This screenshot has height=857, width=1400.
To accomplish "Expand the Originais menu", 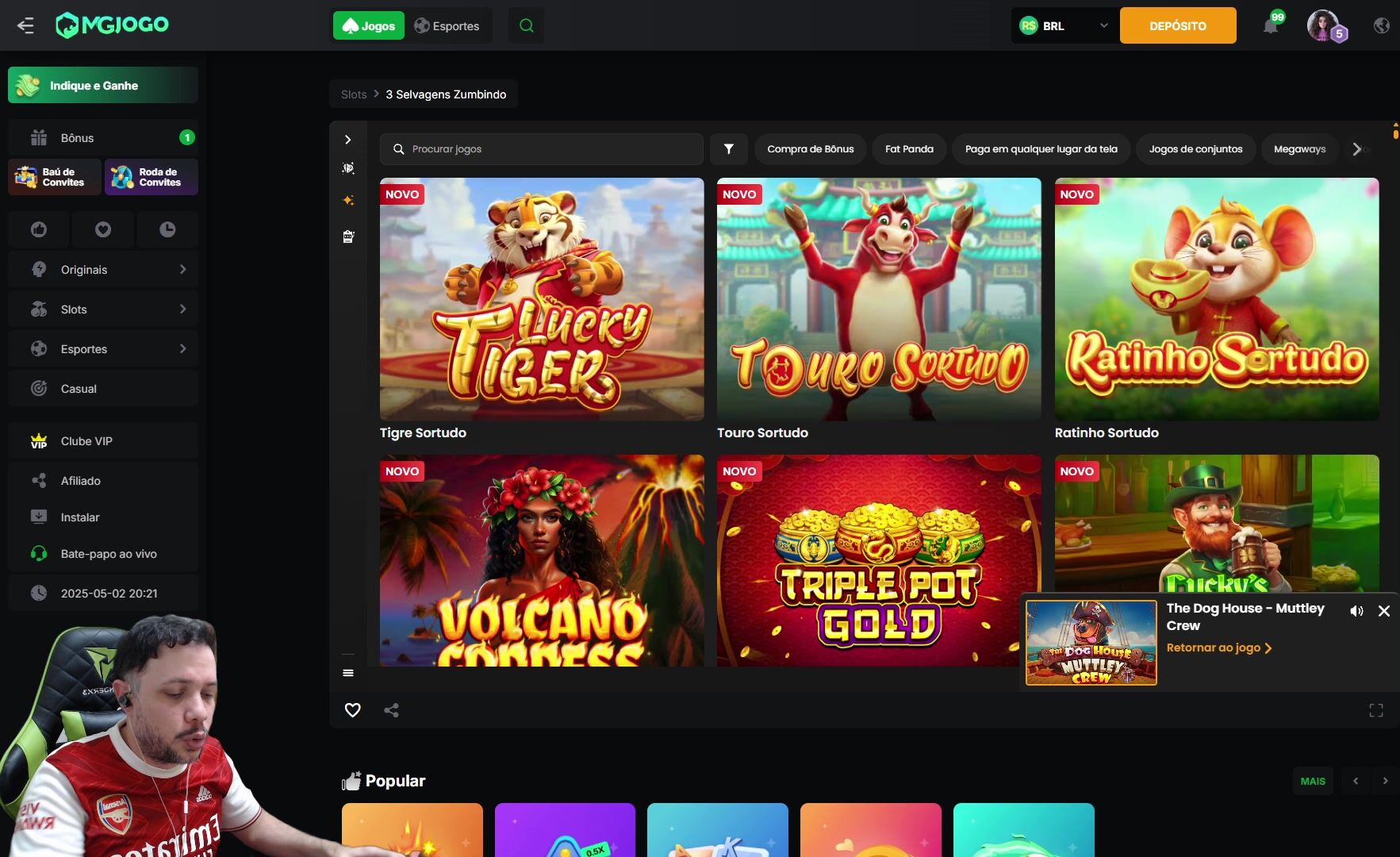I will [103, 270].
